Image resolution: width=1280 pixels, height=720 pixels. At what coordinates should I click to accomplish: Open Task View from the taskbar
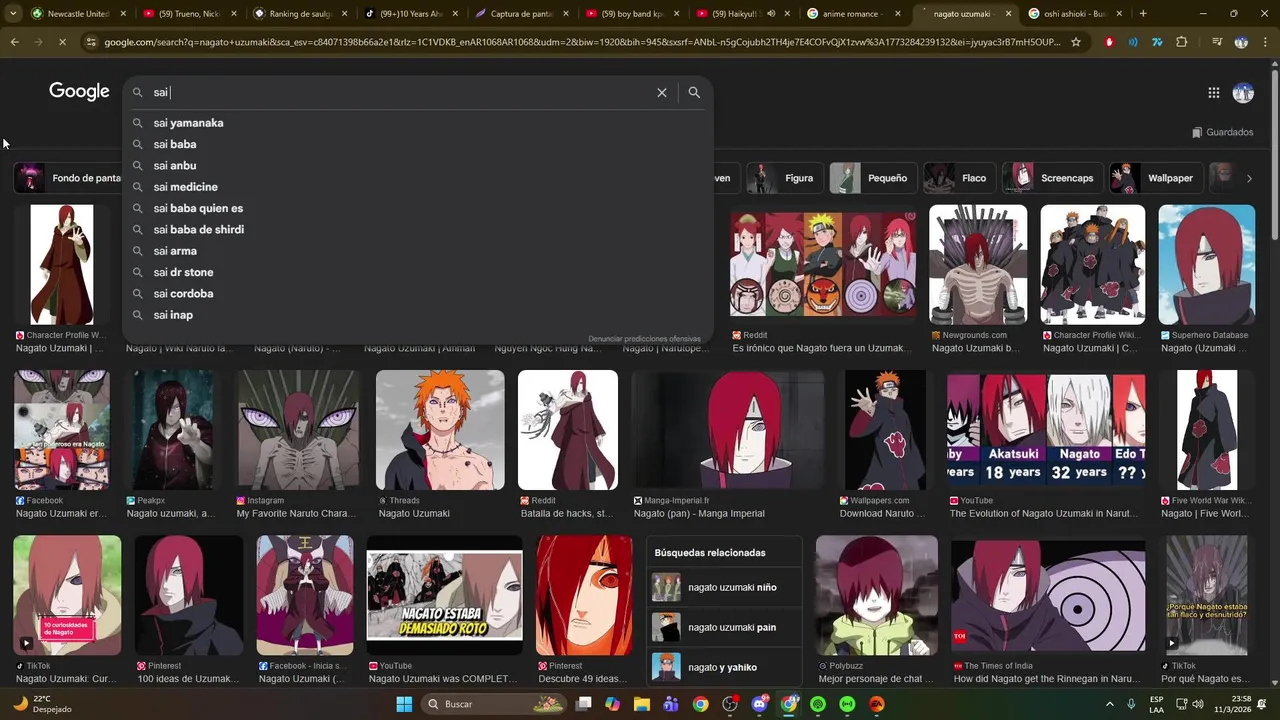click(x=583, y=704)
